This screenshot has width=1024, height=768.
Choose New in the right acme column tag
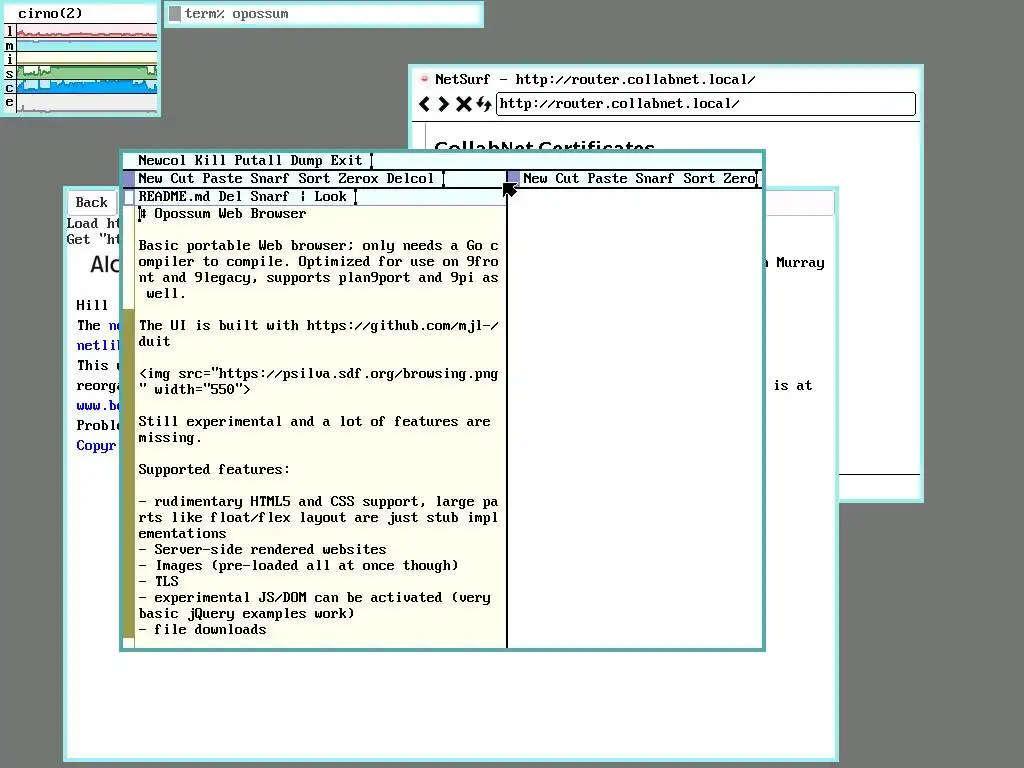point(535,178)
